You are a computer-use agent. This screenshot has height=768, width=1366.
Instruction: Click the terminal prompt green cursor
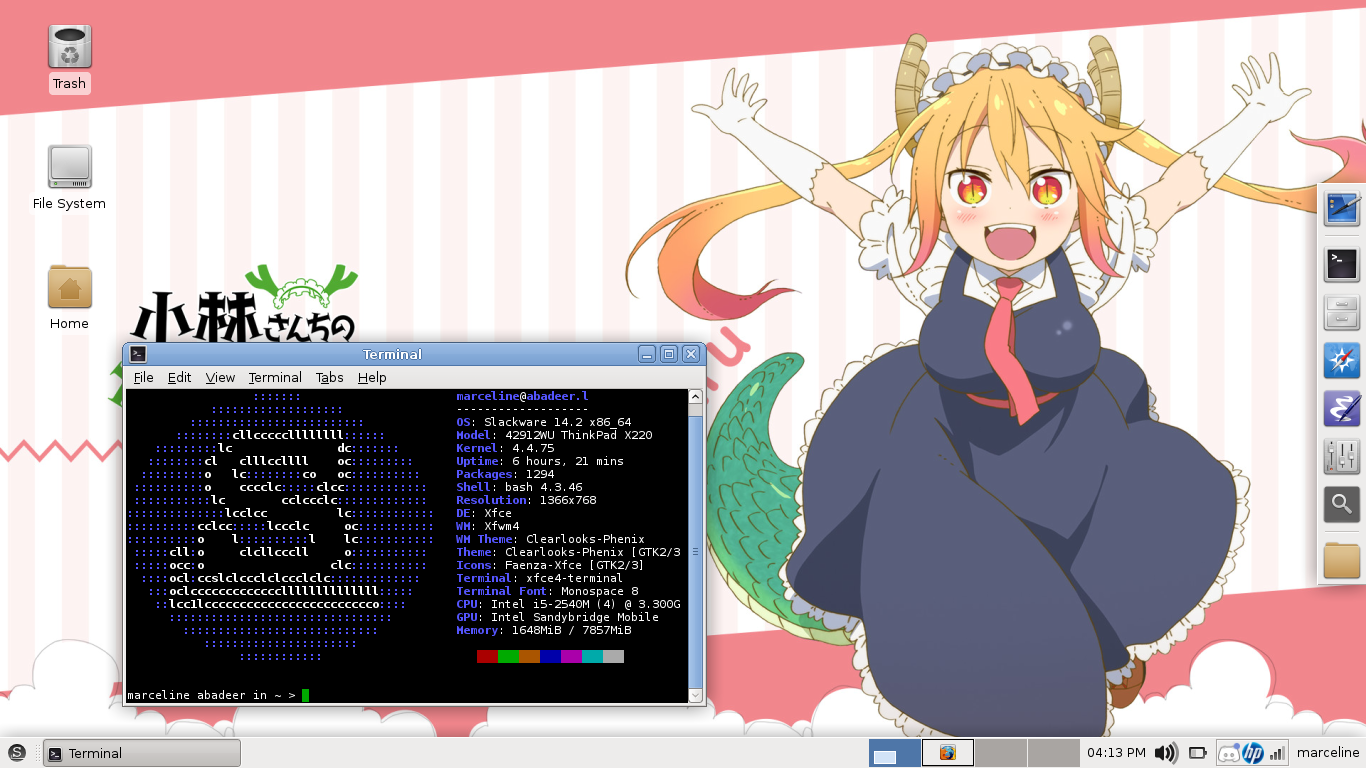point(305,695)
